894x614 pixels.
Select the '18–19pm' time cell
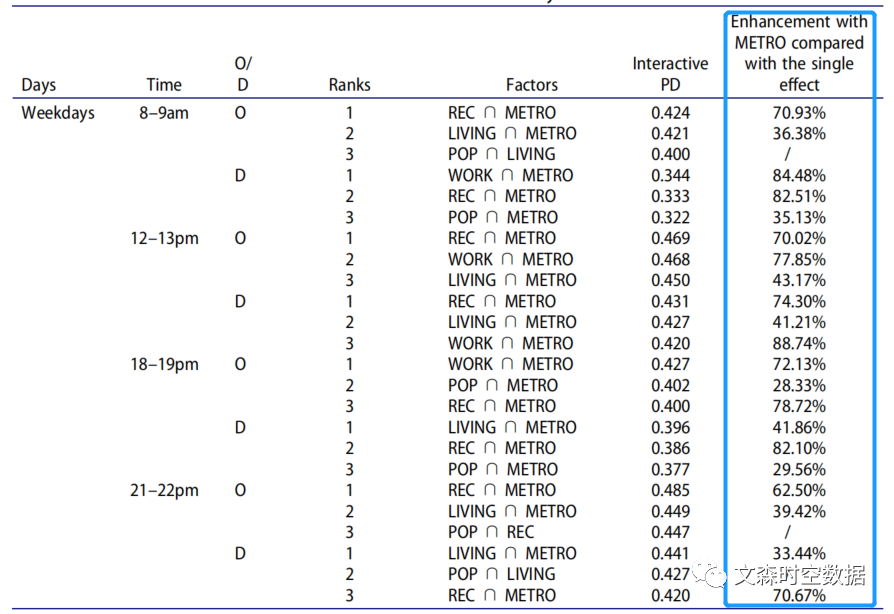[x=165, y=364]
